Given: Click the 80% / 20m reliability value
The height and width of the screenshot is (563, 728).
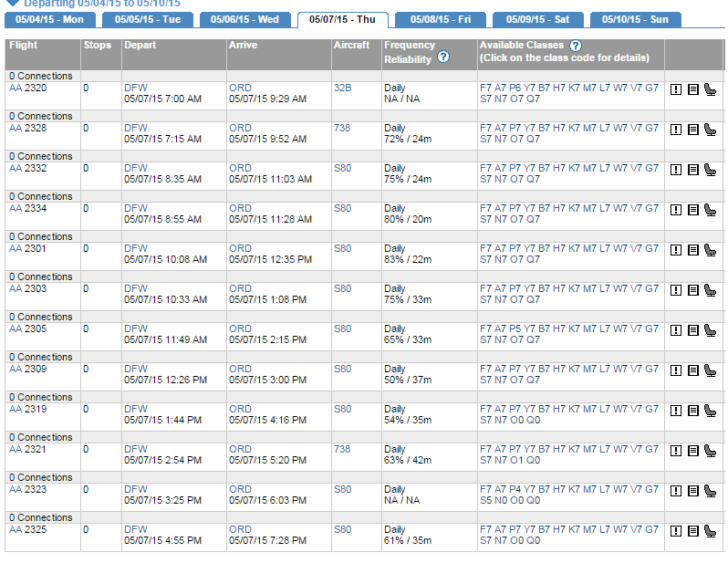Looking at the screenshot, I should (408, 219).
